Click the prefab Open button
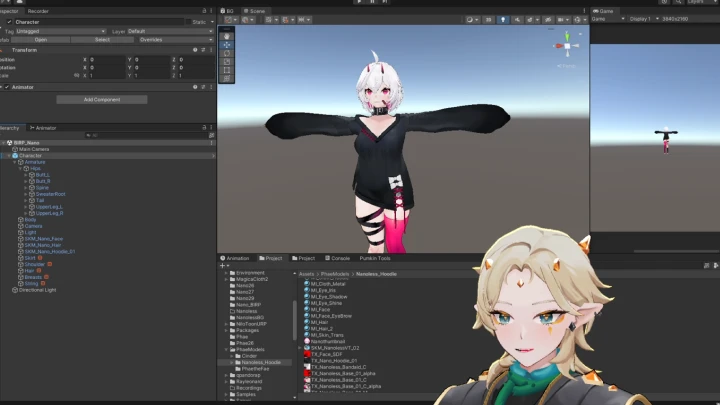 (40, 39)
